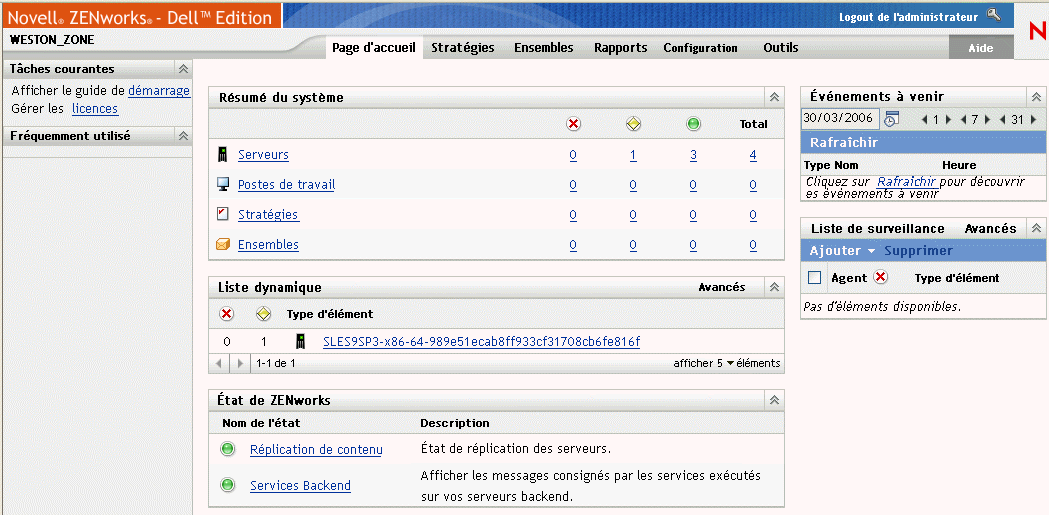Click the Supprimer button in Liste de surveillance
Image resolution: width=1049 pixels, height=515 pixels.
tap(919, 251)
